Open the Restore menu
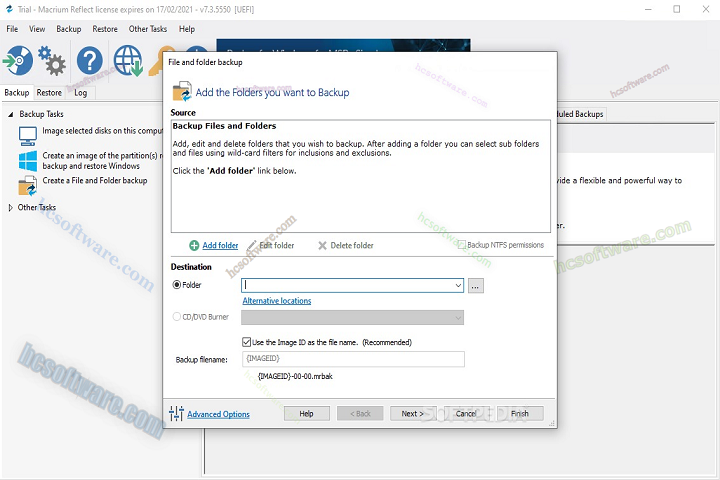 click(105, 29)
